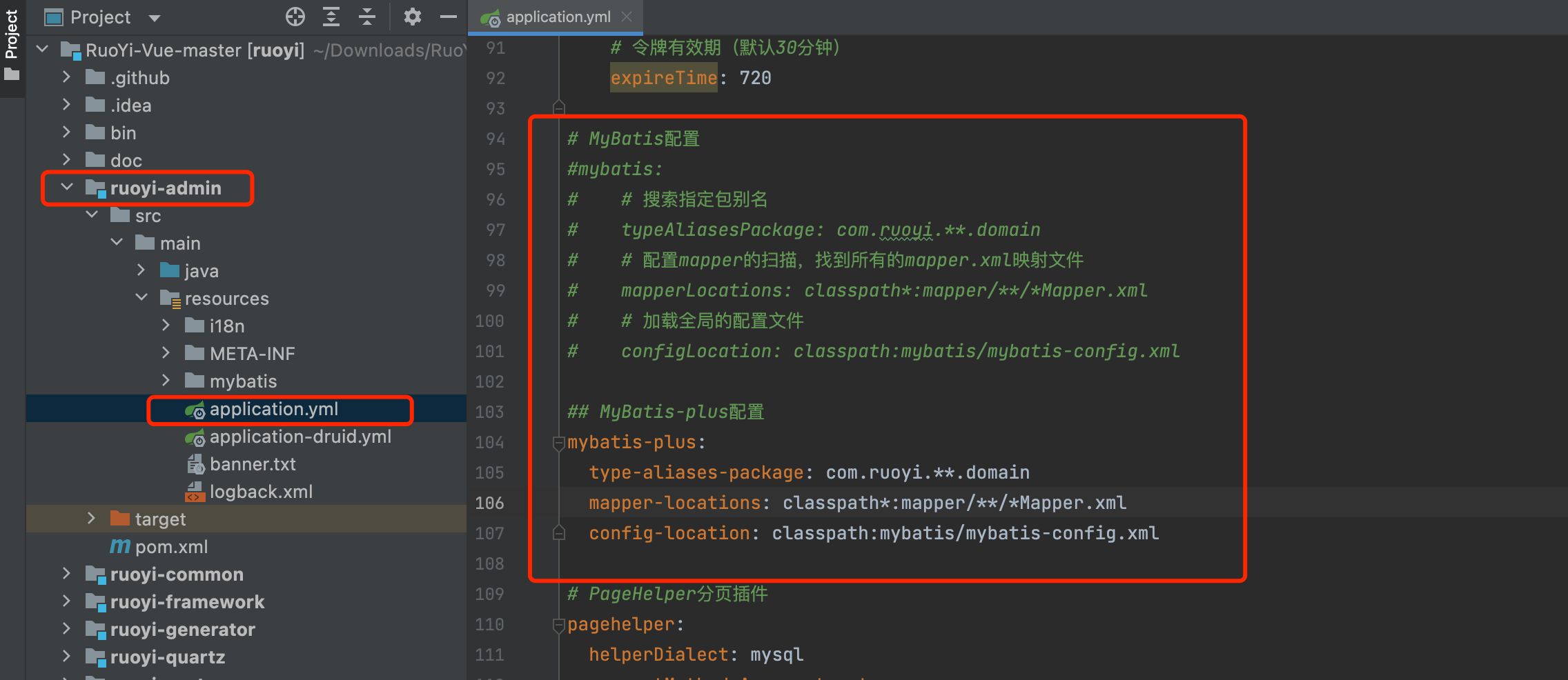Image resolution: width=1568 pixels, height=680 pixels.
Task: Expand the META-INF folder
Action: tap(166, 353)
